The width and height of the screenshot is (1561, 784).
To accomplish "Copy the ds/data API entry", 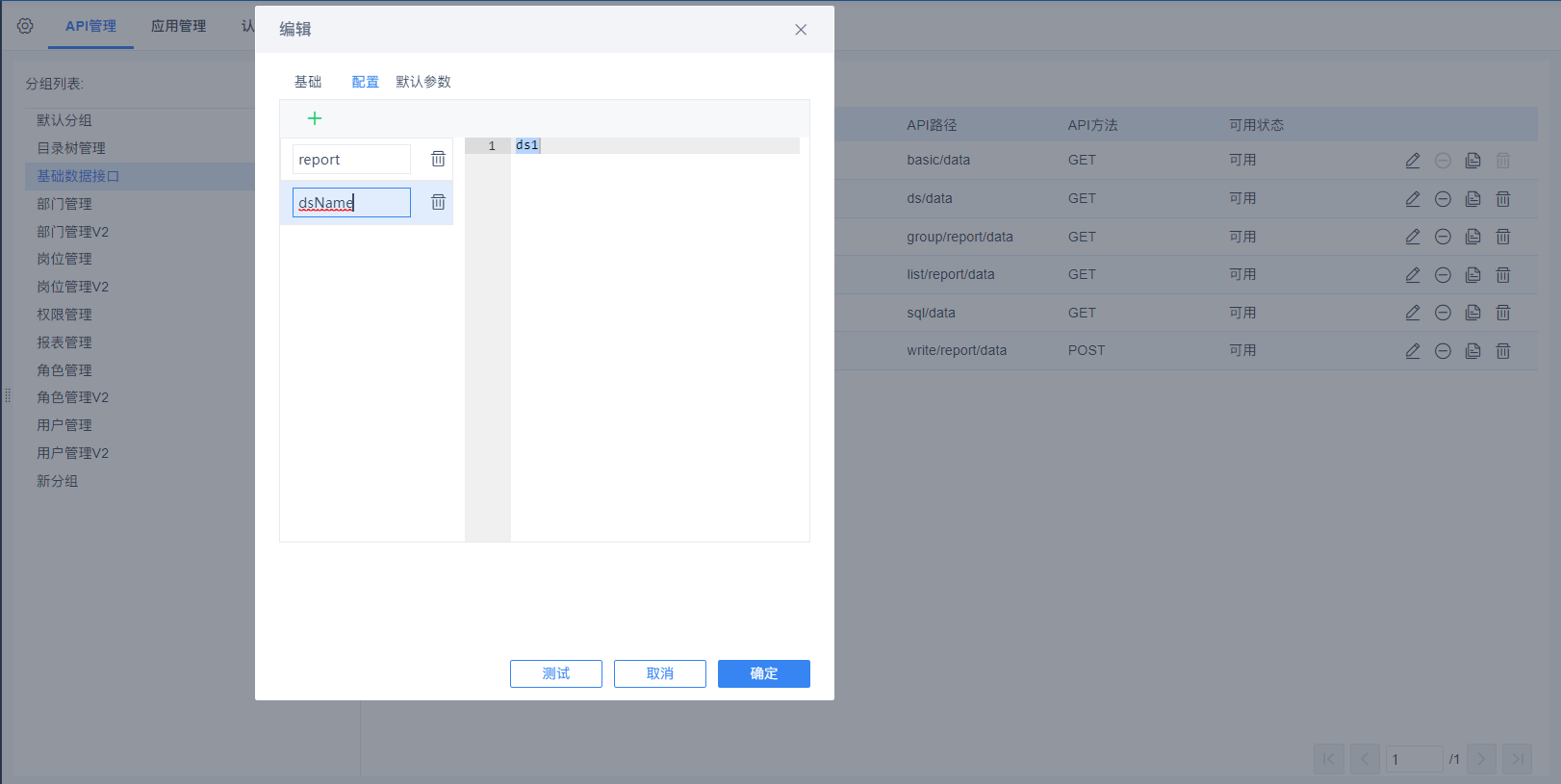I will [x=1472, y=199].
